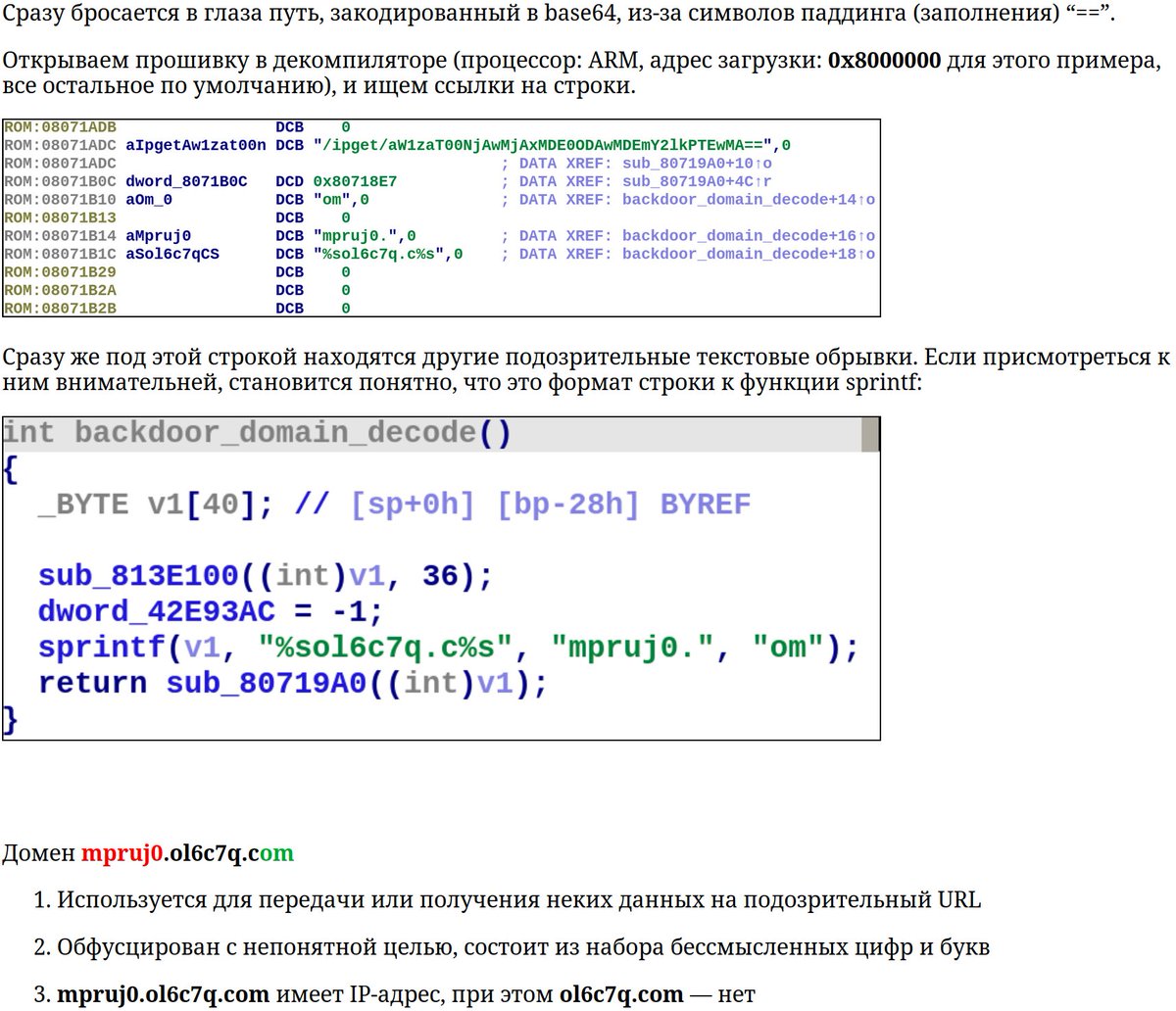Click the second list item about obfuscation
Screen dimensions: 1176x1011
523,947
